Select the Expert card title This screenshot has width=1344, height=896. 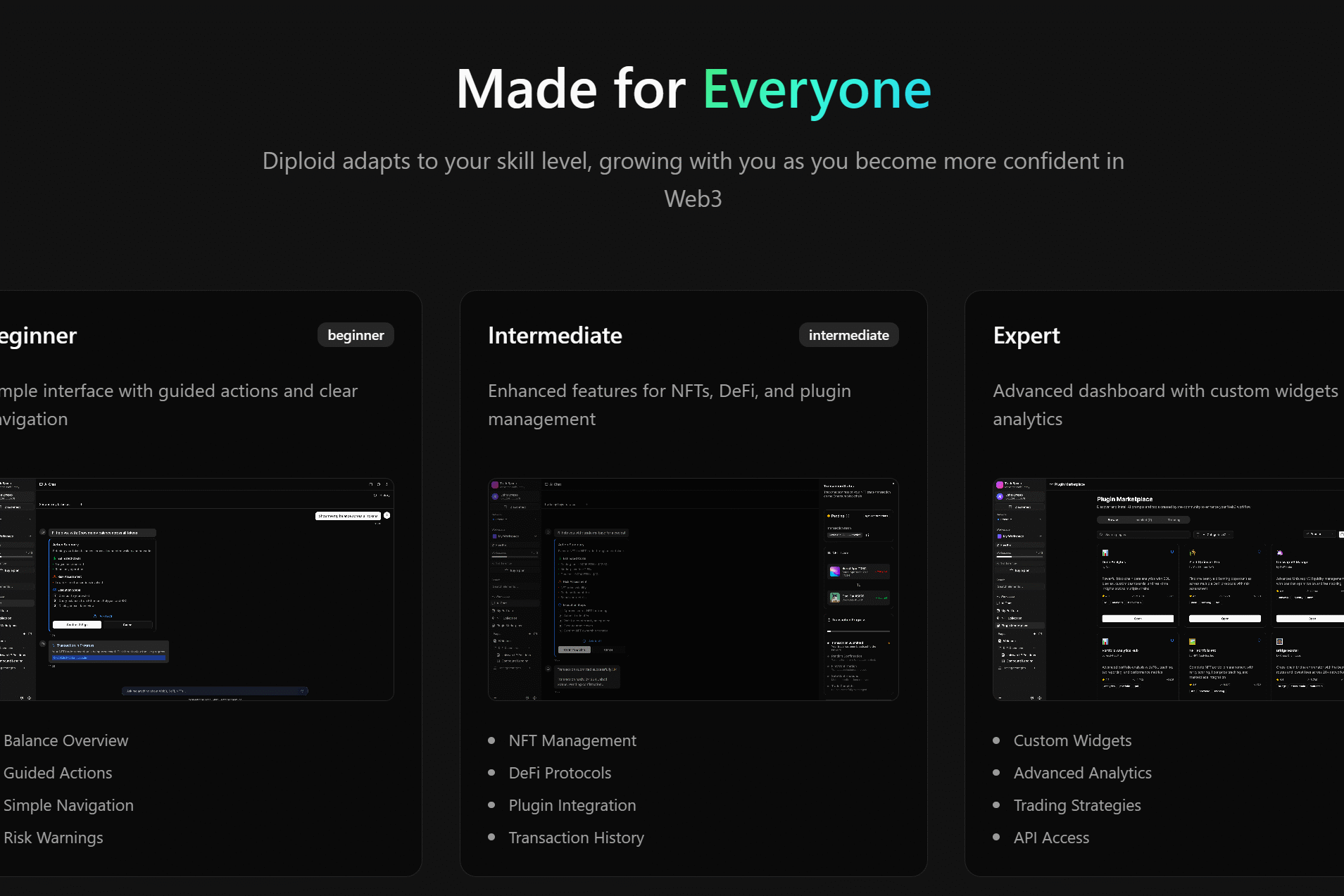click(x=1026, y=336)
